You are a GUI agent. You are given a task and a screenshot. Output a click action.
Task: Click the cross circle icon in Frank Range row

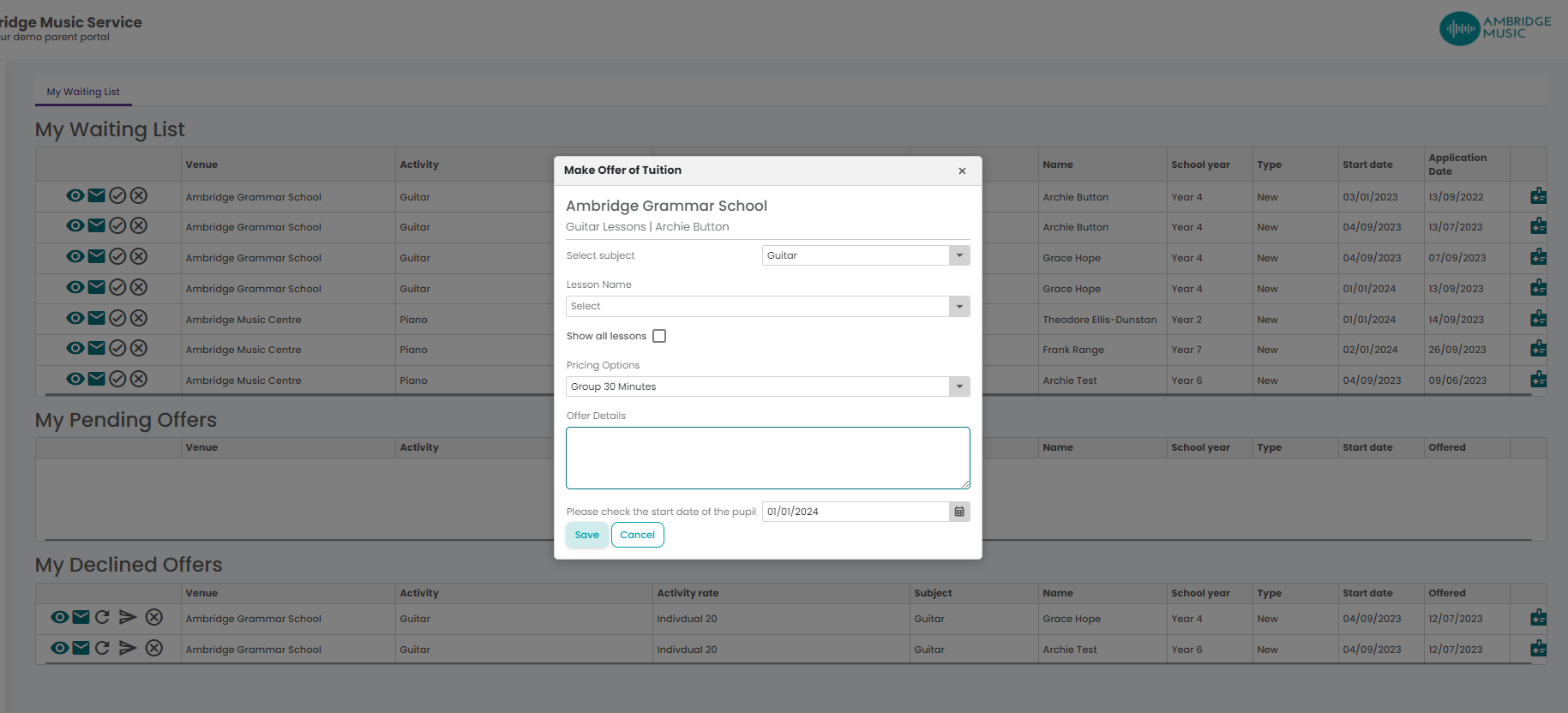139,348
